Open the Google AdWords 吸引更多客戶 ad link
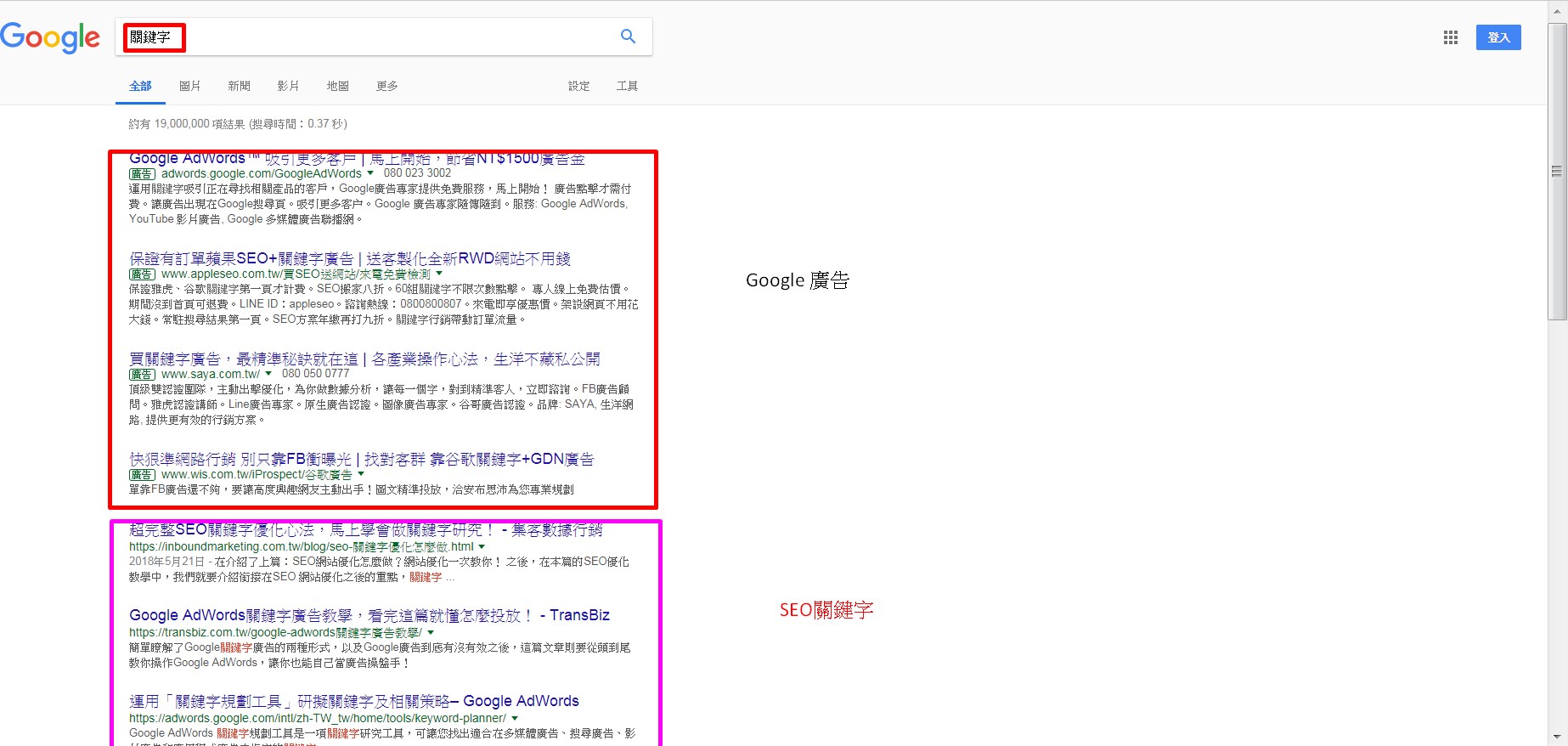 [x=357, y=159]
